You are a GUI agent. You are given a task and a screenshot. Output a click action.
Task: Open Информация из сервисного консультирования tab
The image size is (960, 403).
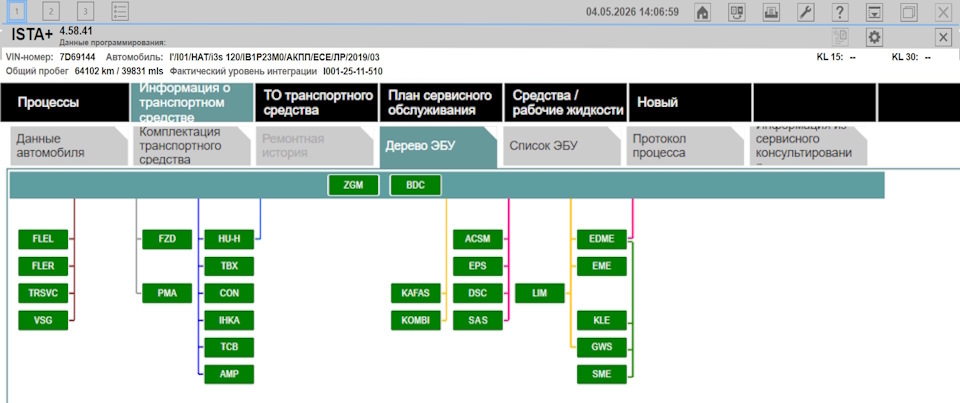[x=808, y=146]
